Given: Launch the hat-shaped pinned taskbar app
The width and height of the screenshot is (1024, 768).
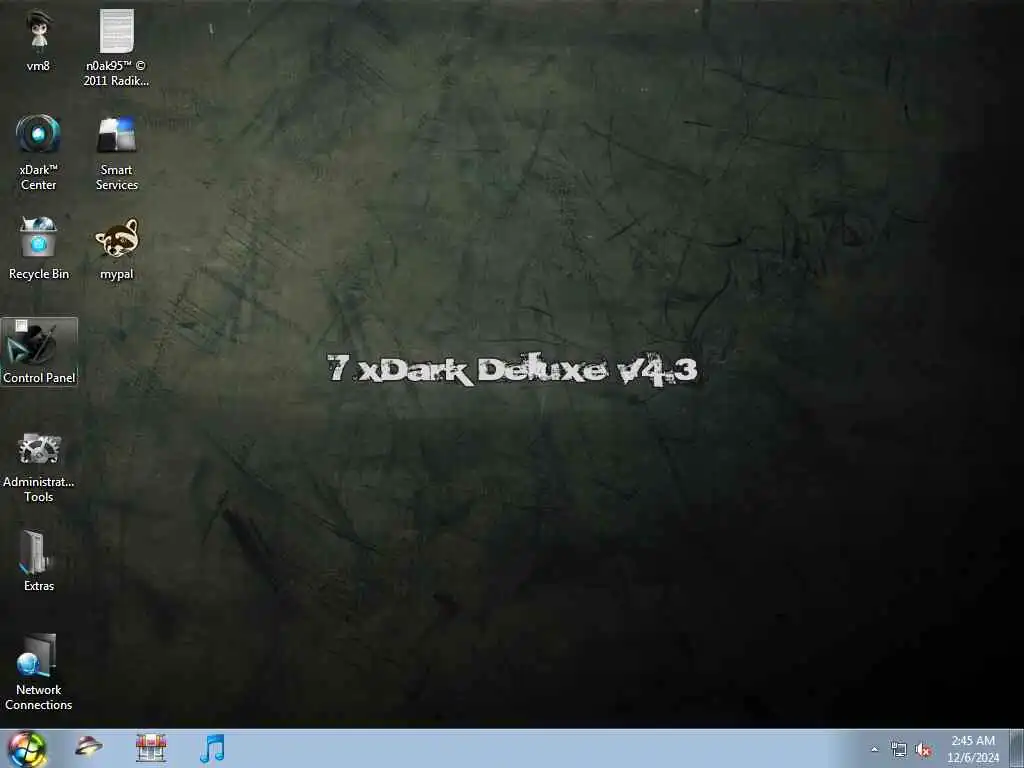Looking at the screenshot, I should [88, 746].
